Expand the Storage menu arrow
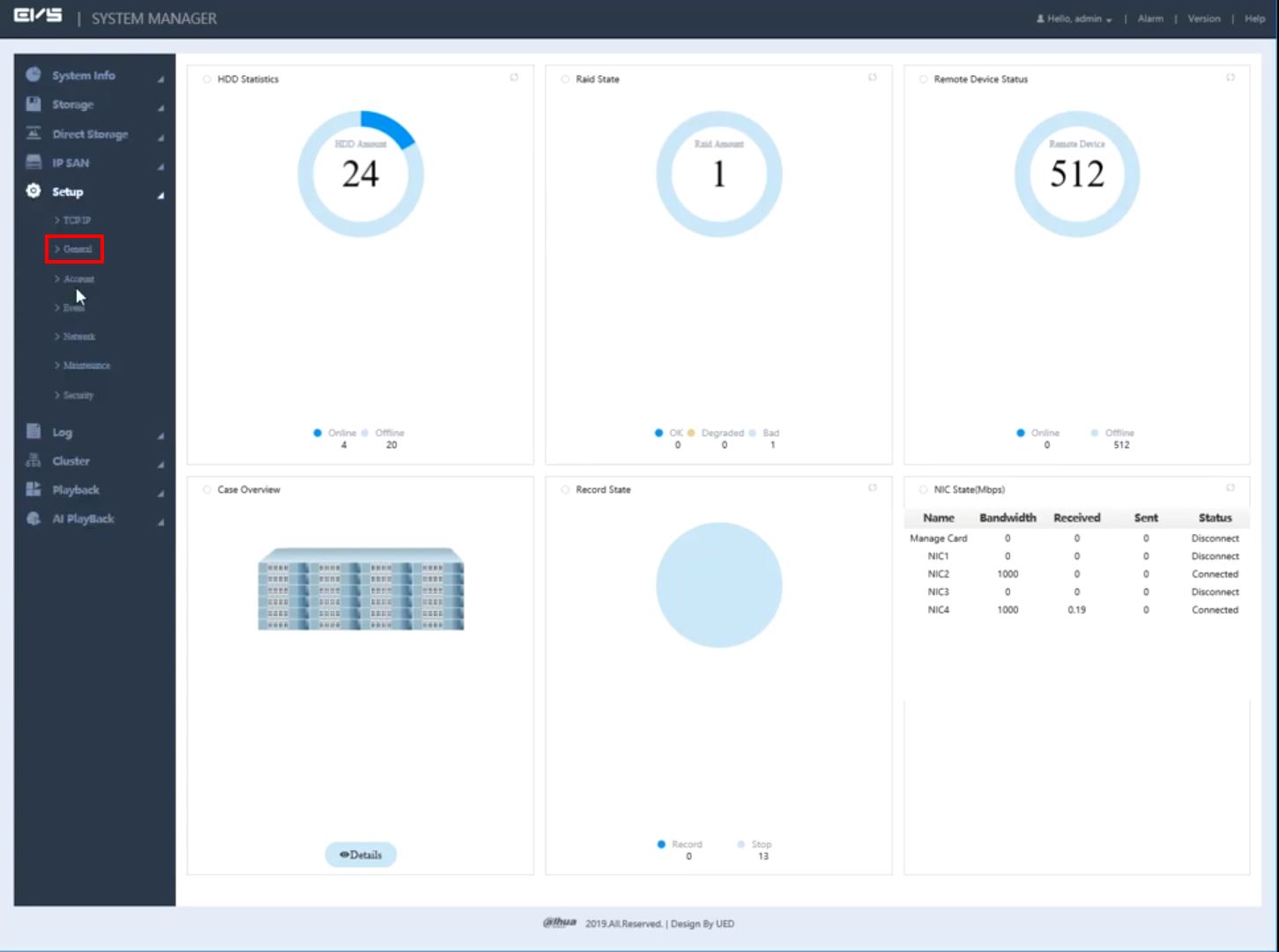Screen dimensions: 1279x952 coord(160,108)
